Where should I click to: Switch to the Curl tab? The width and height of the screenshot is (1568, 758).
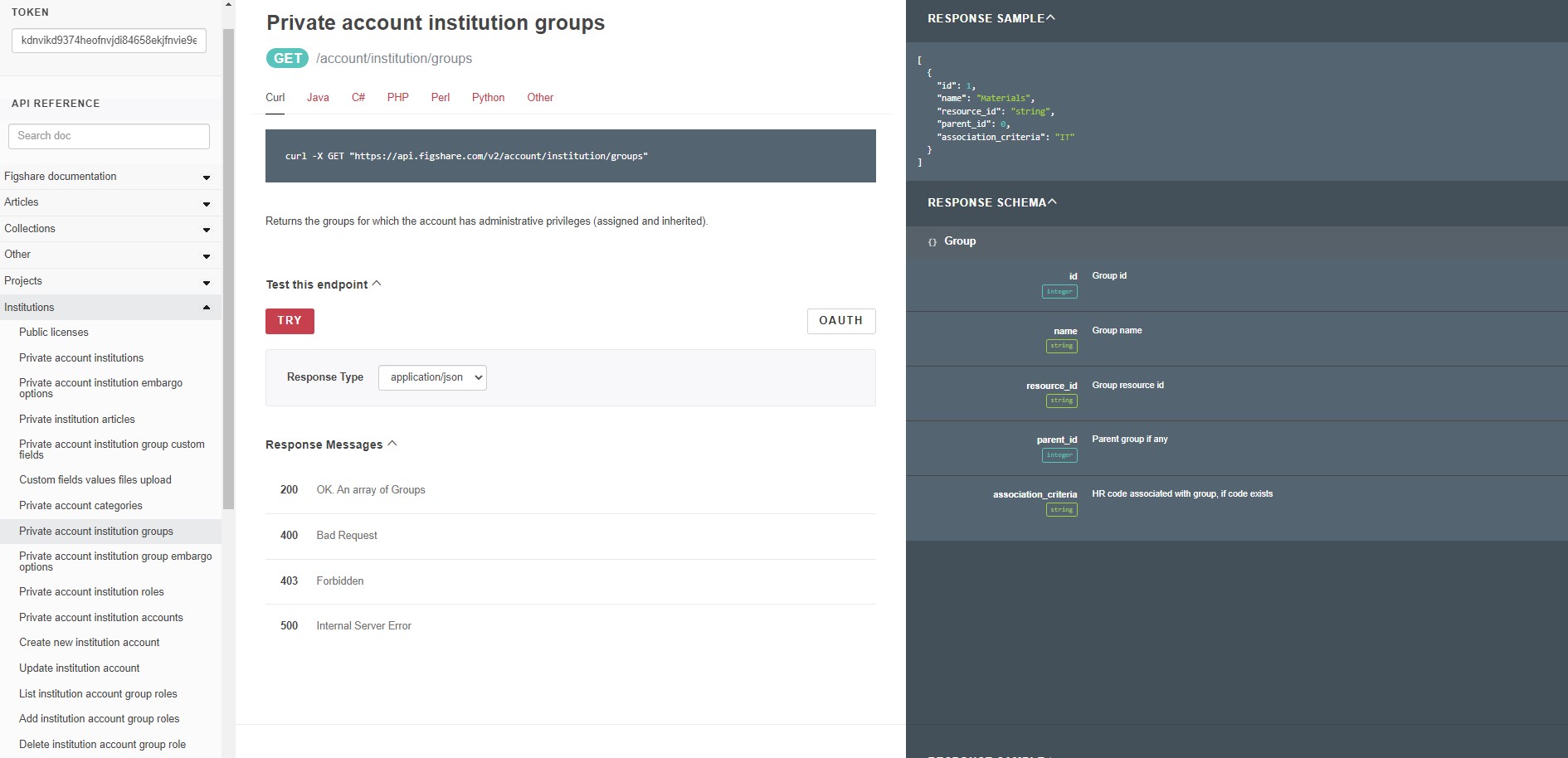click(x=275, y=98)
